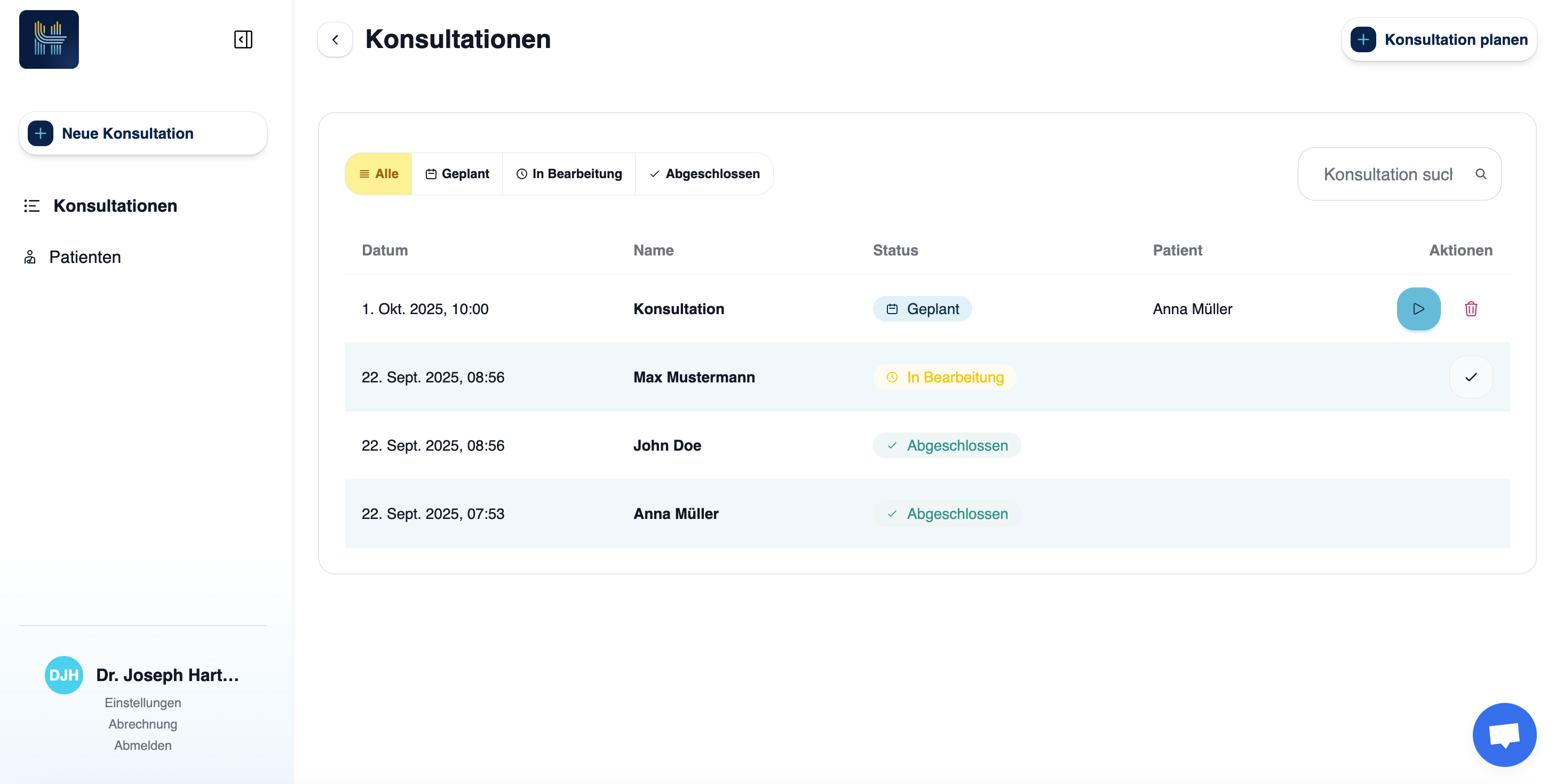
Task: Click the app logo in sidebar
Action: [x=49, y=39]
